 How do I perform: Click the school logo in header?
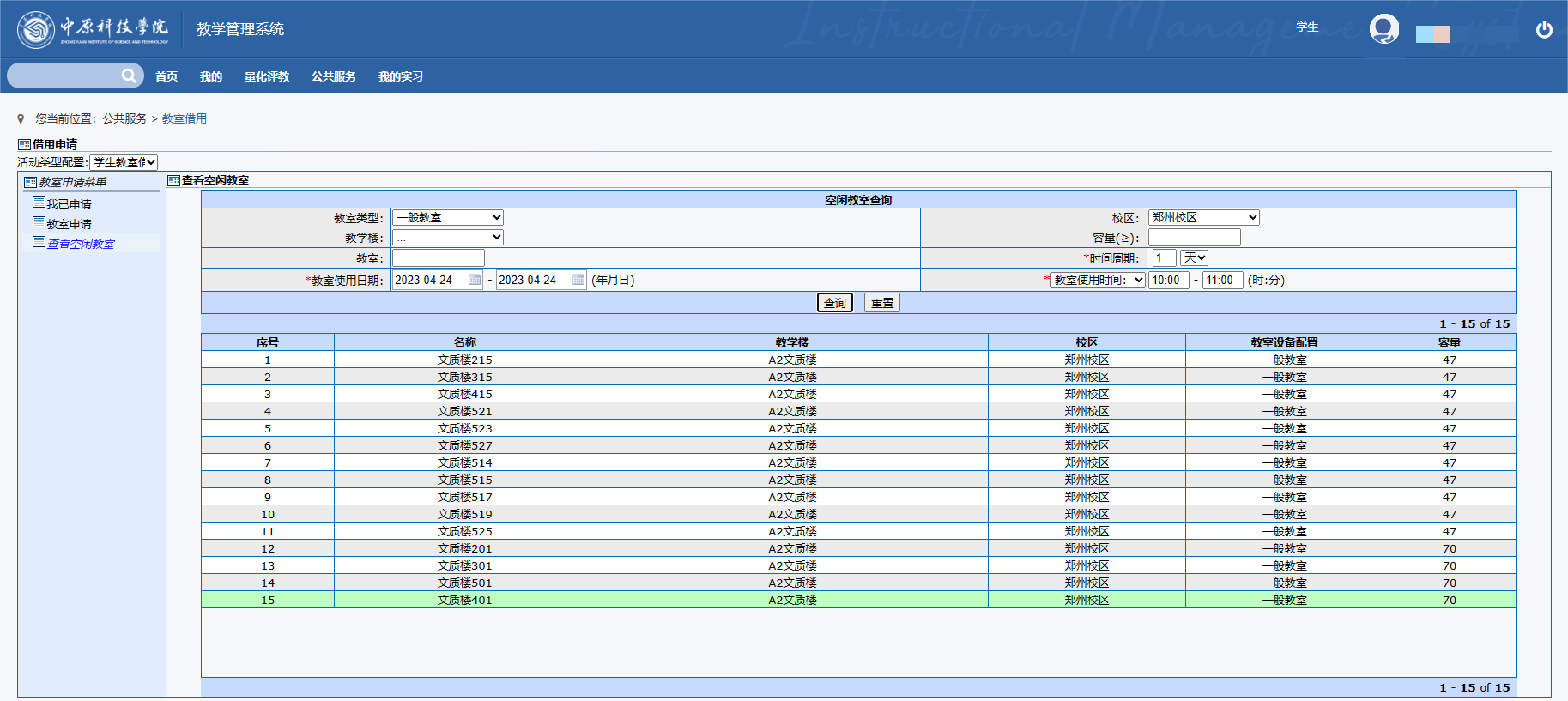coord(36,30)
